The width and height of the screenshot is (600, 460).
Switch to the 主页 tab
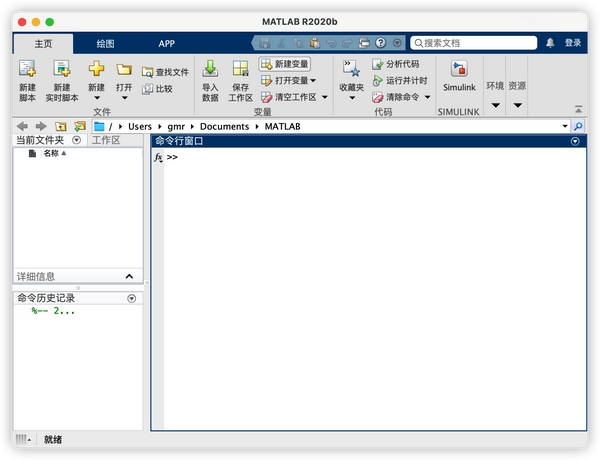[x=43, y=44]
